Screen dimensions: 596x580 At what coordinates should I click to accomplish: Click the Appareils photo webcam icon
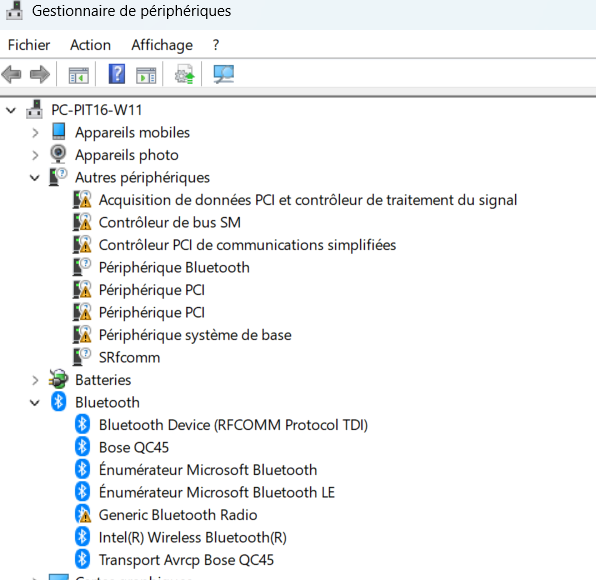click(x=58, y=154)
